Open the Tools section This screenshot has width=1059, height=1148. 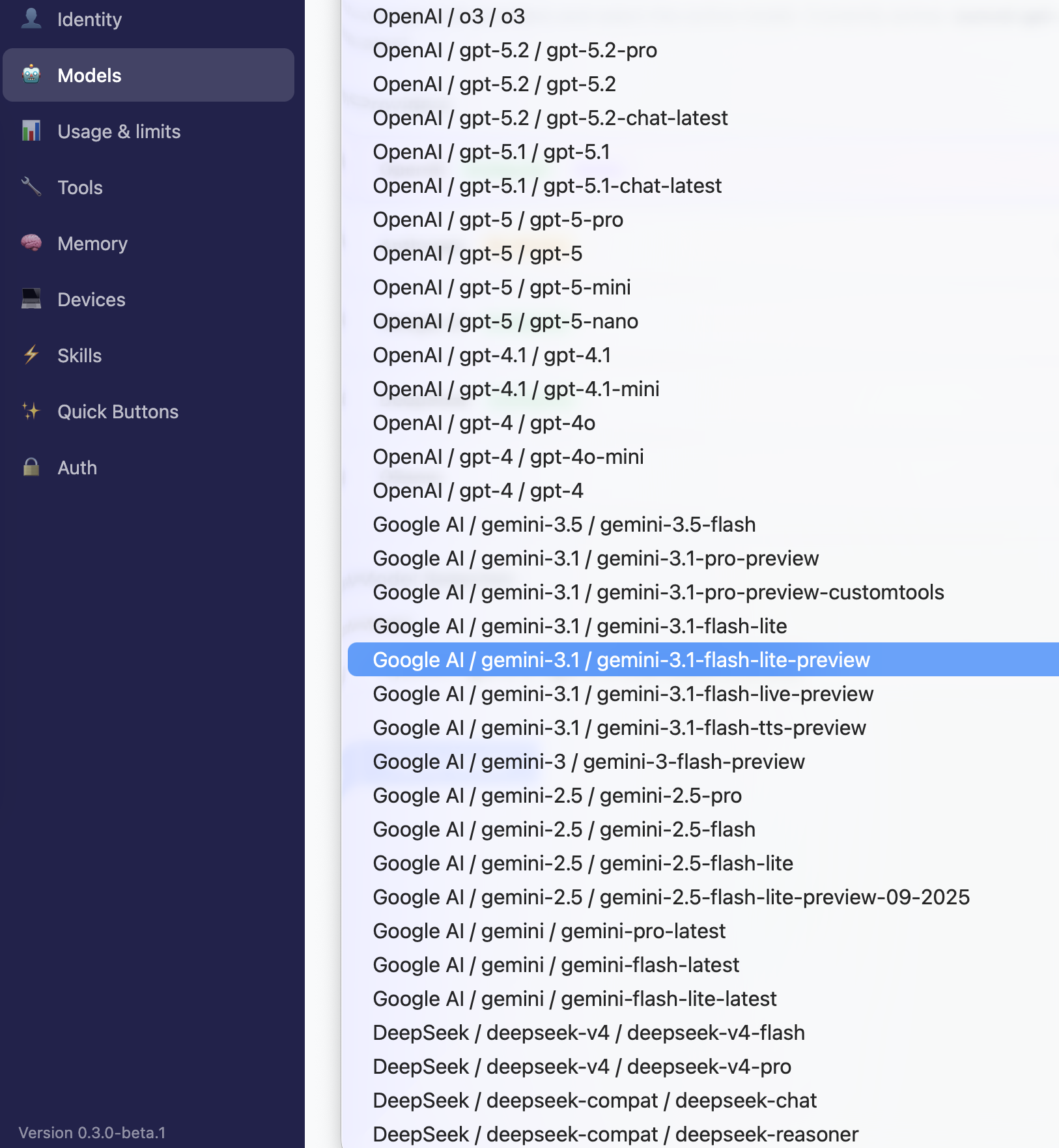coord(148,187)
